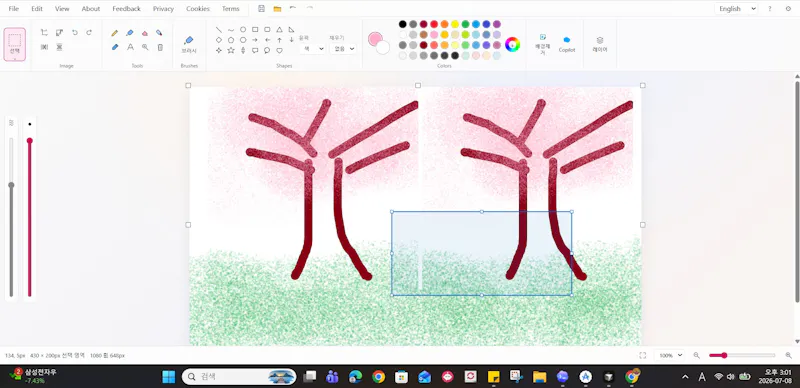Open the Privacy link
This screenshot has width=800, height=388.
[163, 9]
